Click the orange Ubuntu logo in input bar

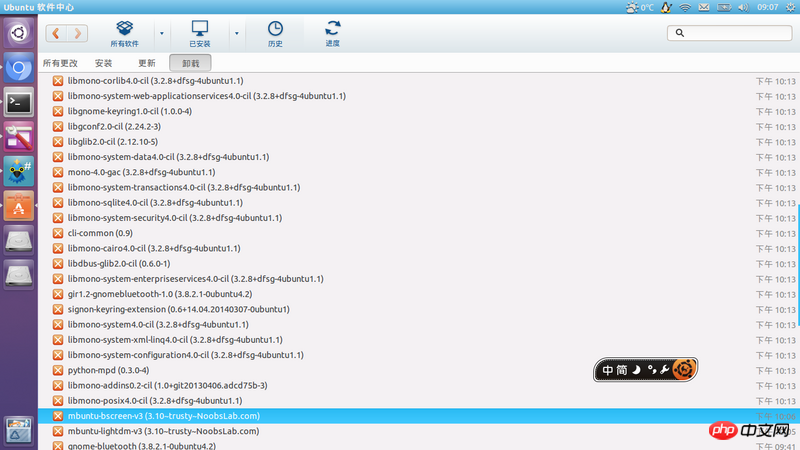(x=684, y=369)
